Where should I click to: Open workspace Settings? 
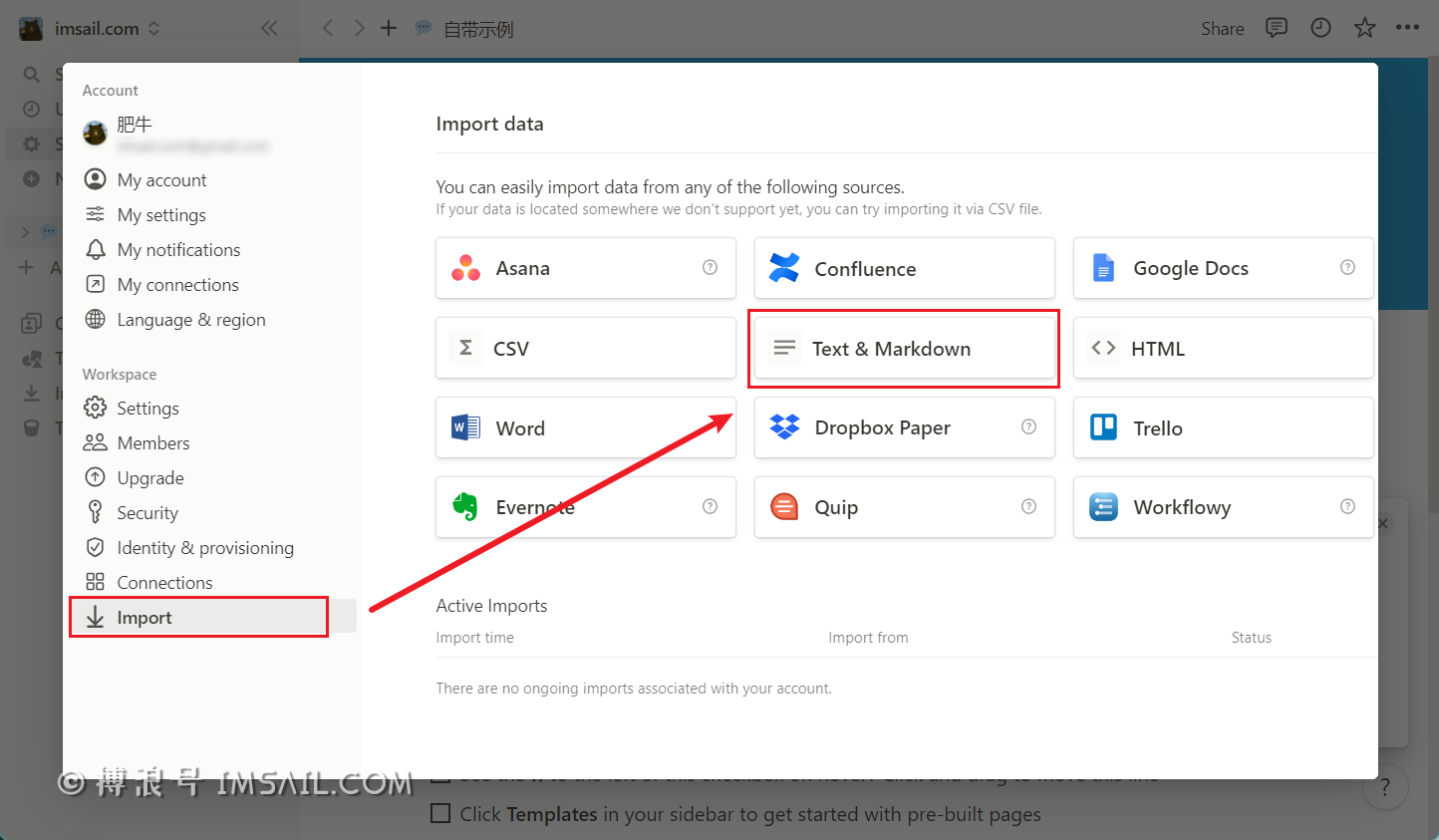pyautogui.click(x=212, y=408)
